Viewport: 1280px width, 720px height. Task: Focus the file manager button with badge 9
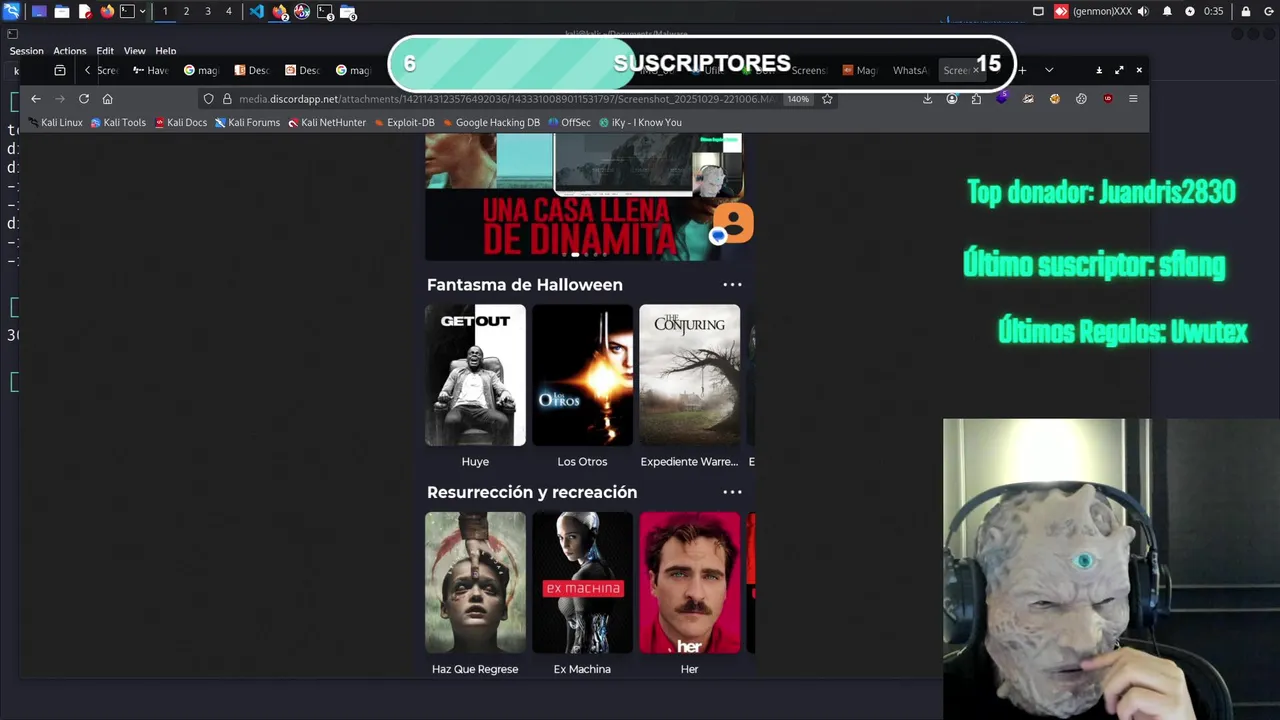tap(348, 12)
